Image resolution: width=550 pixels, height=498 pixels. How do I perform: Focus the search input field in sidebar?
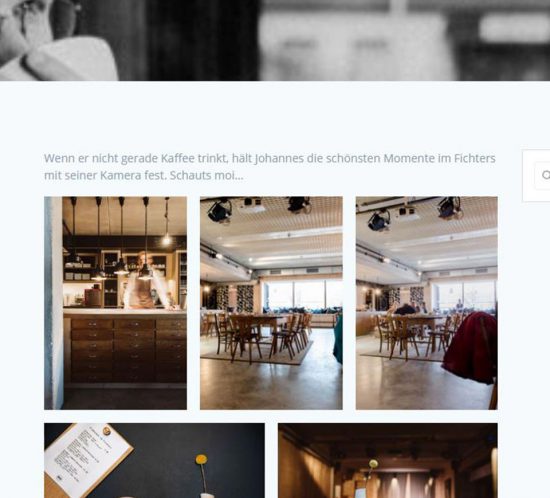click(x=542, y=175)
